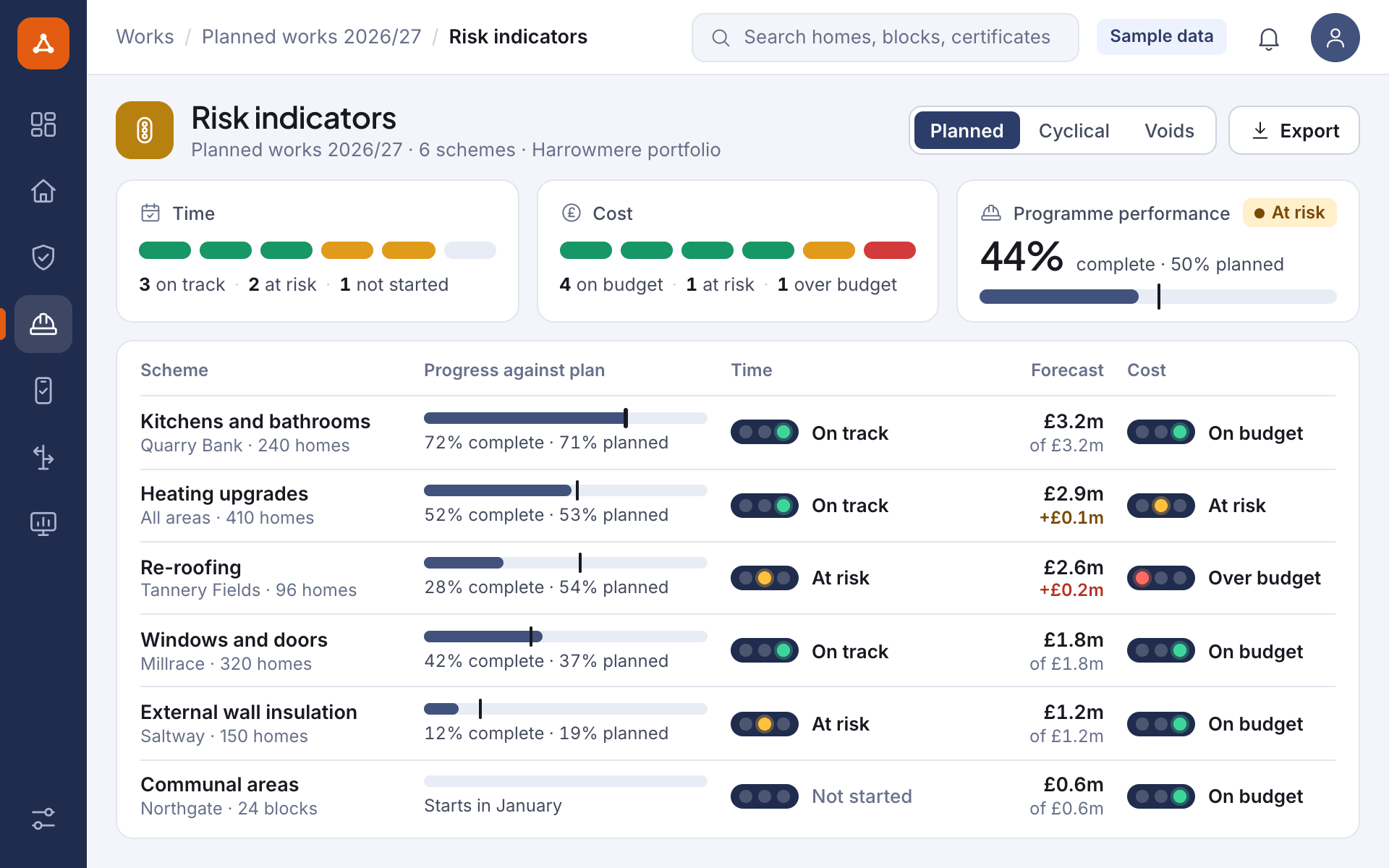Click the Heating upgrades At risk cost light
1389x868 pixels.
point(1161,506)
